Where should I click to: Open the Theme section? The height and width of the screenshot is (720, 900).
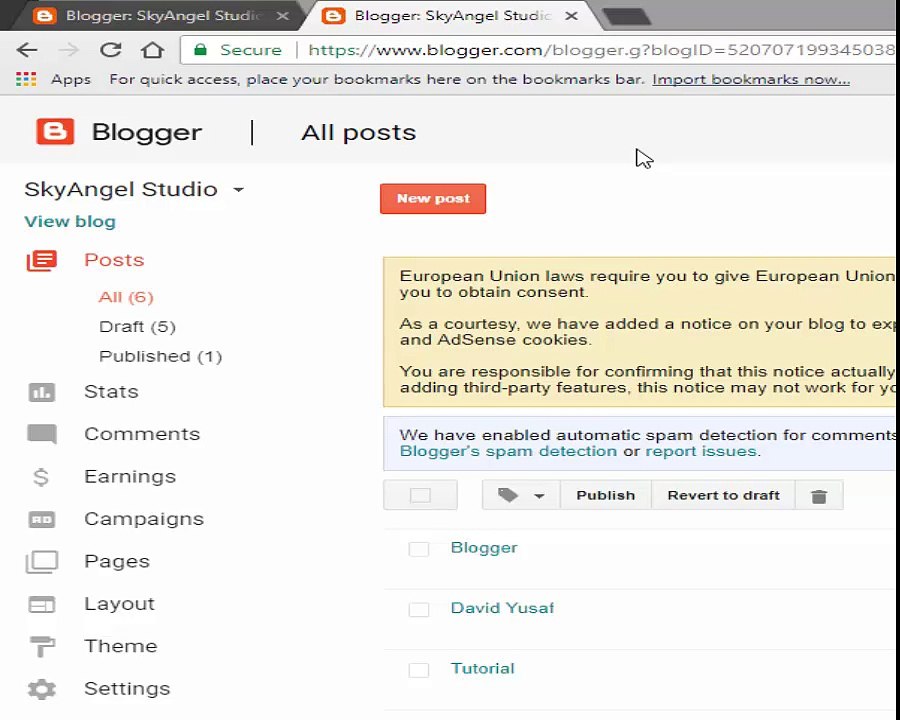121,647
